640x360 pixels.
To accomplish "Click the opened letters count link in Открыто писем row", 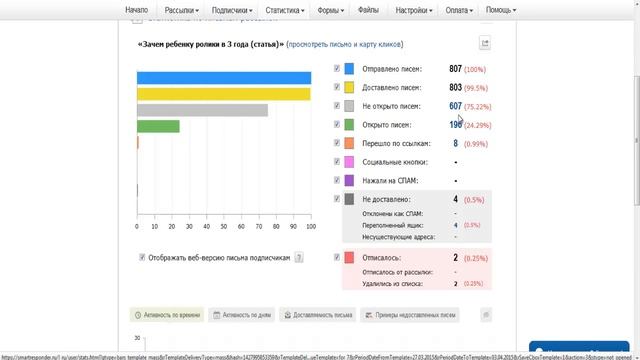I will point(455,125).
